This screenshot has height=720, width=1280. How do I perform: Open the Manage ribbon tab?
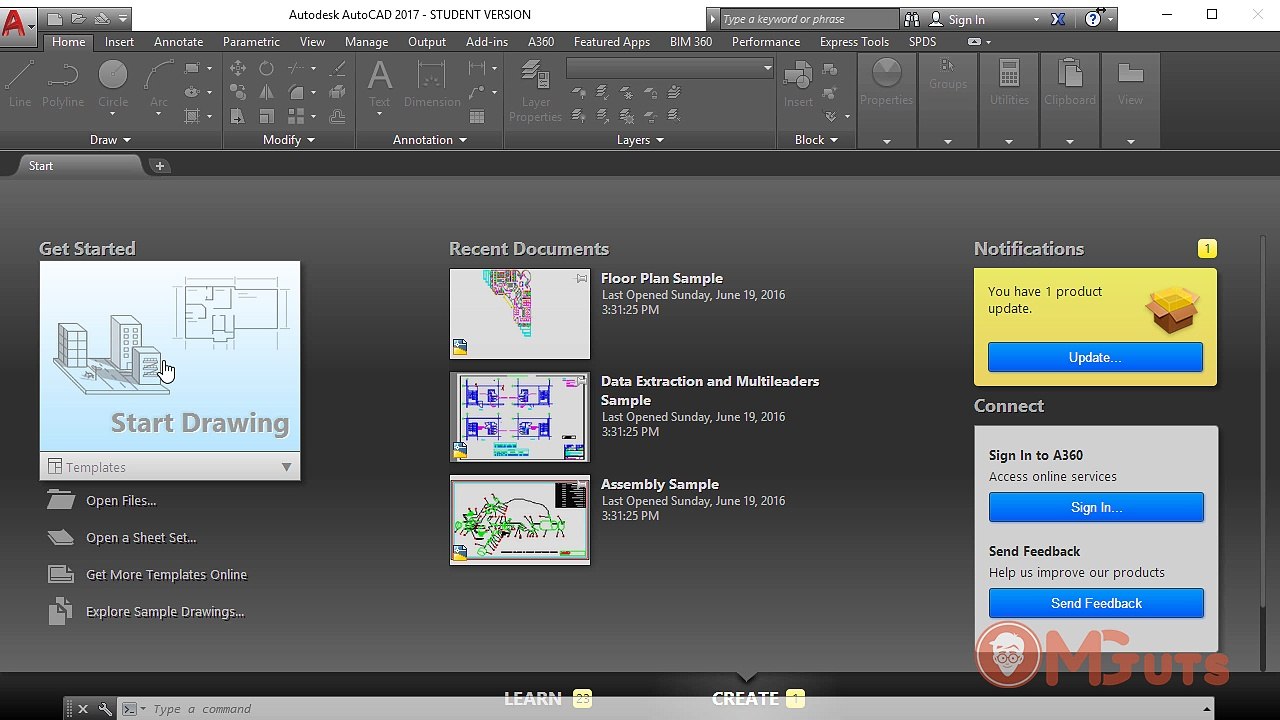pos(366,42)
